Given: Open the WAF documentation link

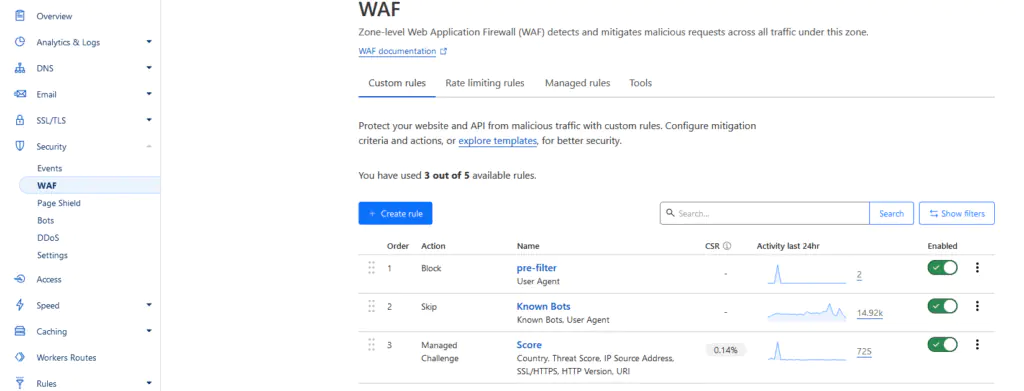Looking at the screenshot, I should tap(397, 51).
